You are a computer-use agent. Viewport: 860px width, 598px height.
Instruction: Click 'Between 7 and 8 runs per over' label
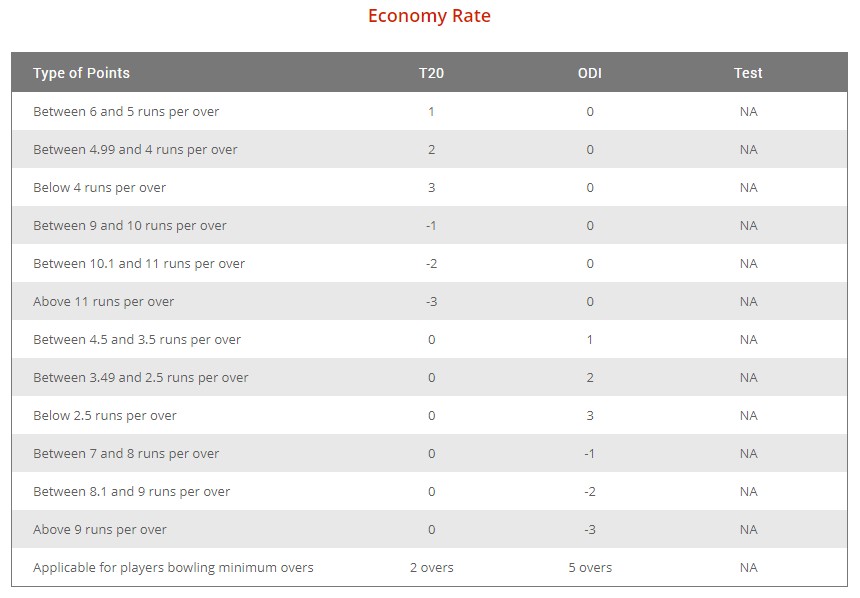[126, 454]
